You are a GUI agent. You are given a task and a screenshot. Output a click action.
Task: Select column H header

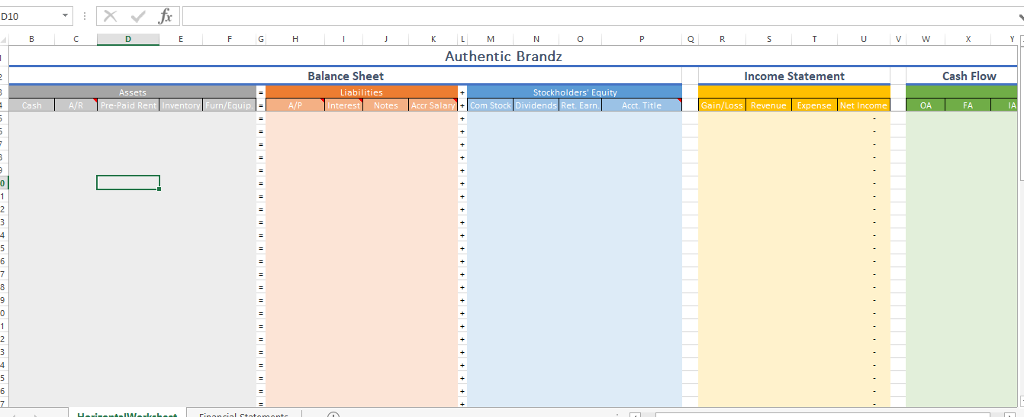(x=295, y=39)
